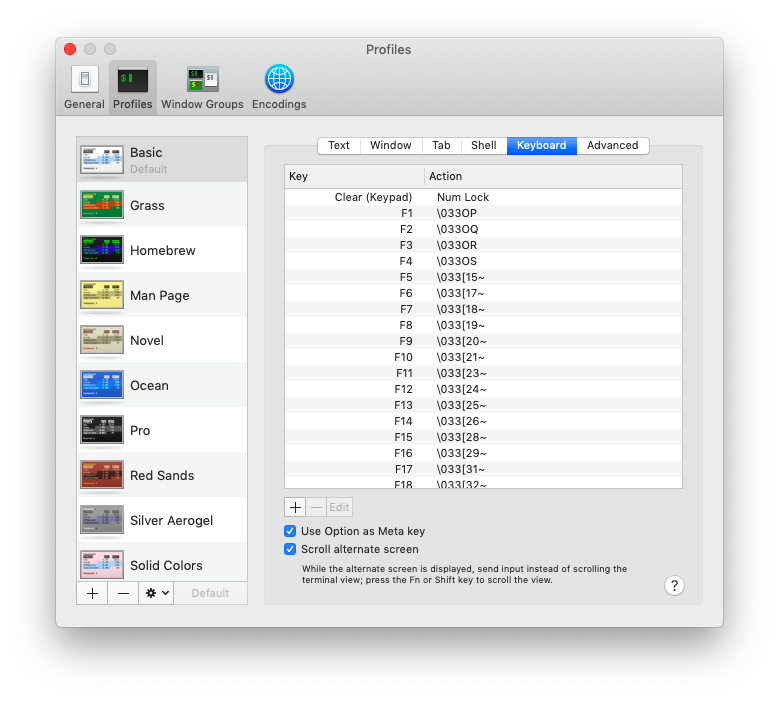Image resolution: width=779 pixels, height=701 pixels.
Task: Select the Clear (Keypad) row
Action: click(x=483, y=197)
